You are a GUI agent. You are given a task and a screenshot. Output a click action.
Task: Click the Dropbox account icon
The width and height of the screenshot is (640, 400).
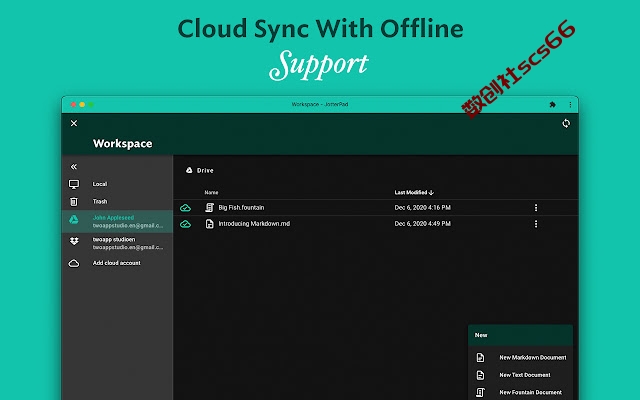[x=74, y=241]
